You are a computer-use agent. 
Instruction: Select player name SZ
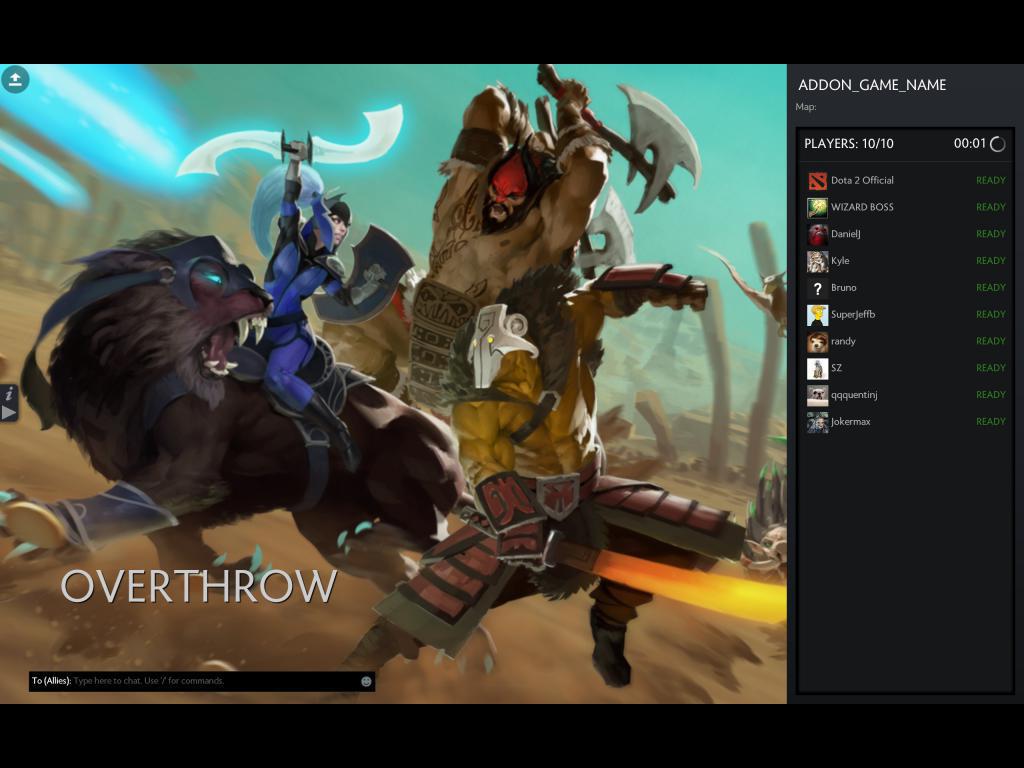point(837,368)
